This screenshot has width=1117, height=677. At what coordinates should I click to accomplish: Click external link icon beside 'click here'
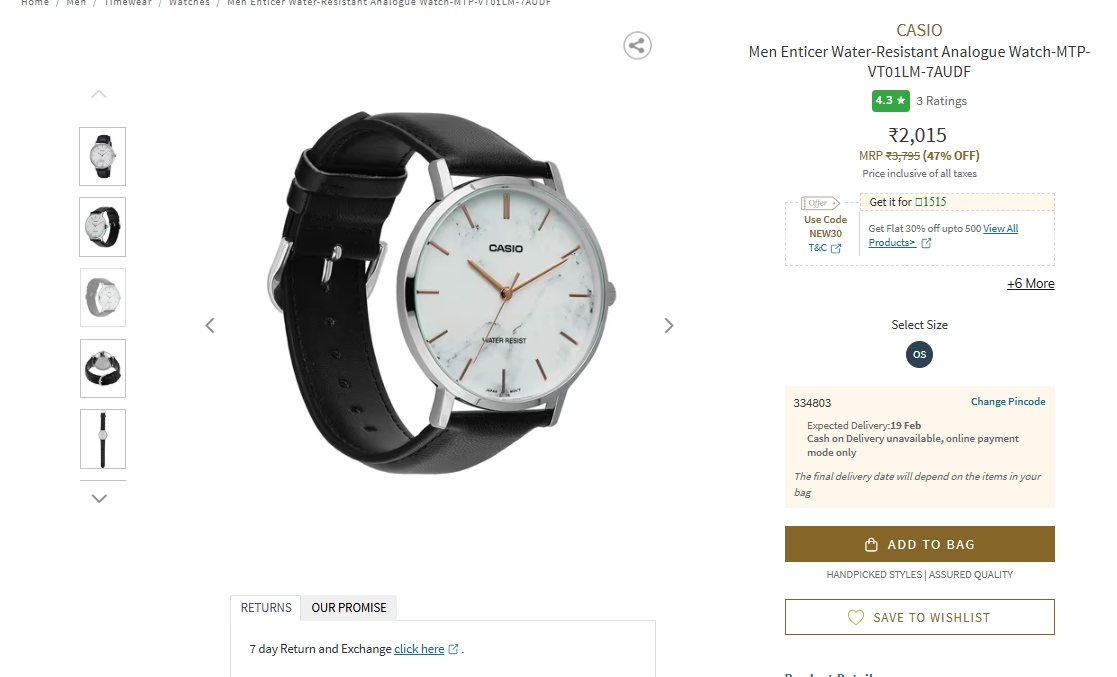(x=453, y=649)
